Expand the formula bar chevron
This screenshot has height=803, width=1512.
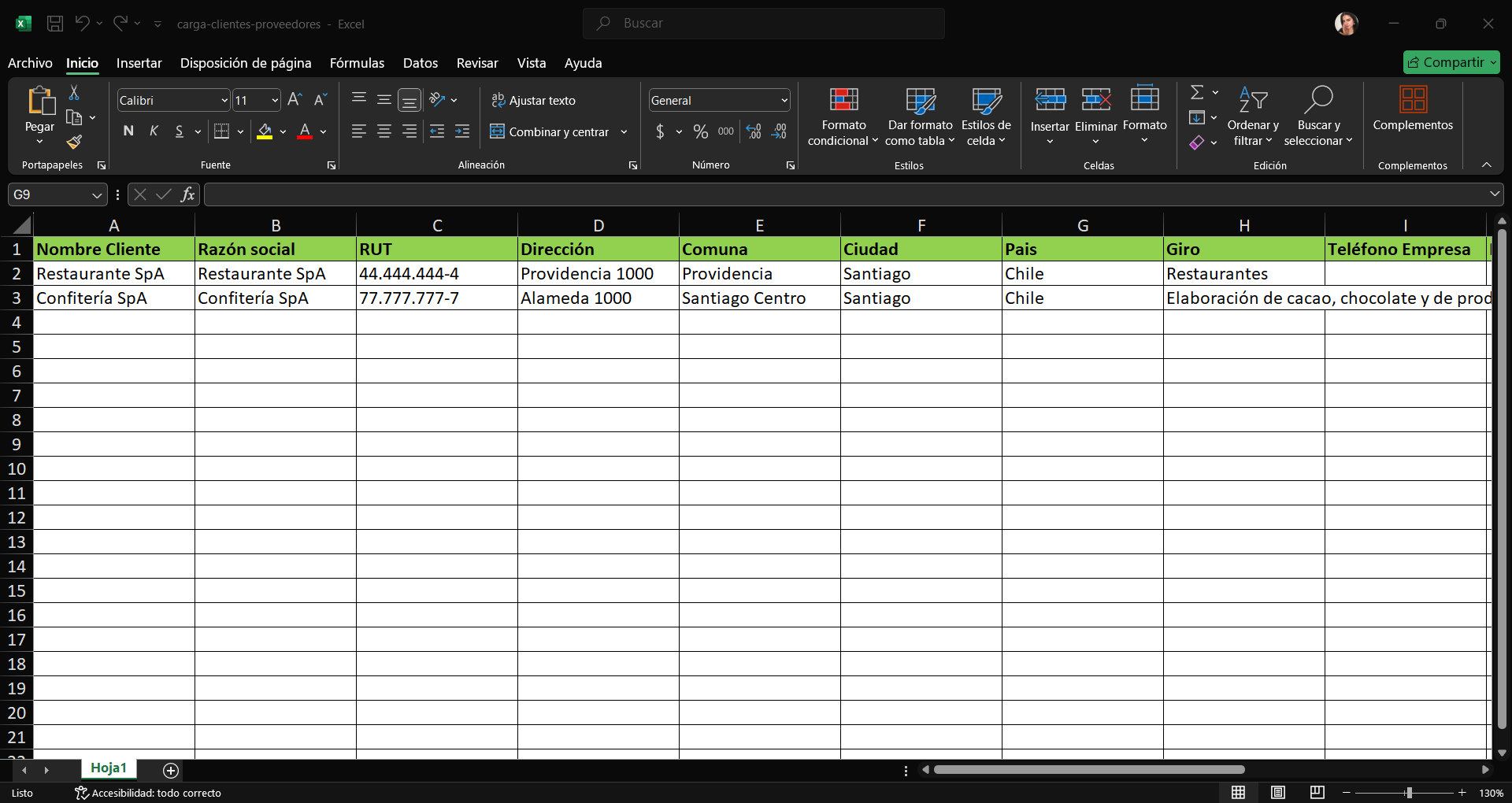coord(1494,194)
